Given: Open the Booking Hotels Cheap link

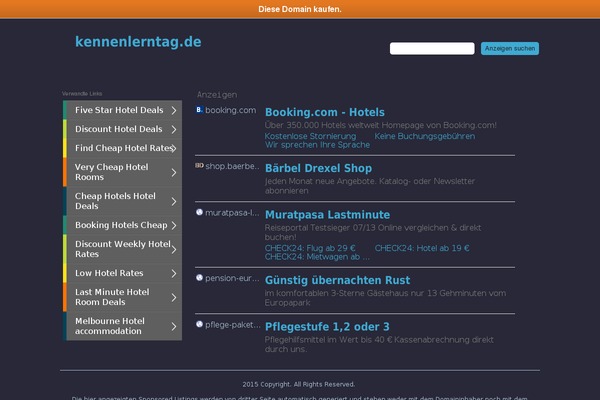Looking at the screenshot, I should coord(121,225).
